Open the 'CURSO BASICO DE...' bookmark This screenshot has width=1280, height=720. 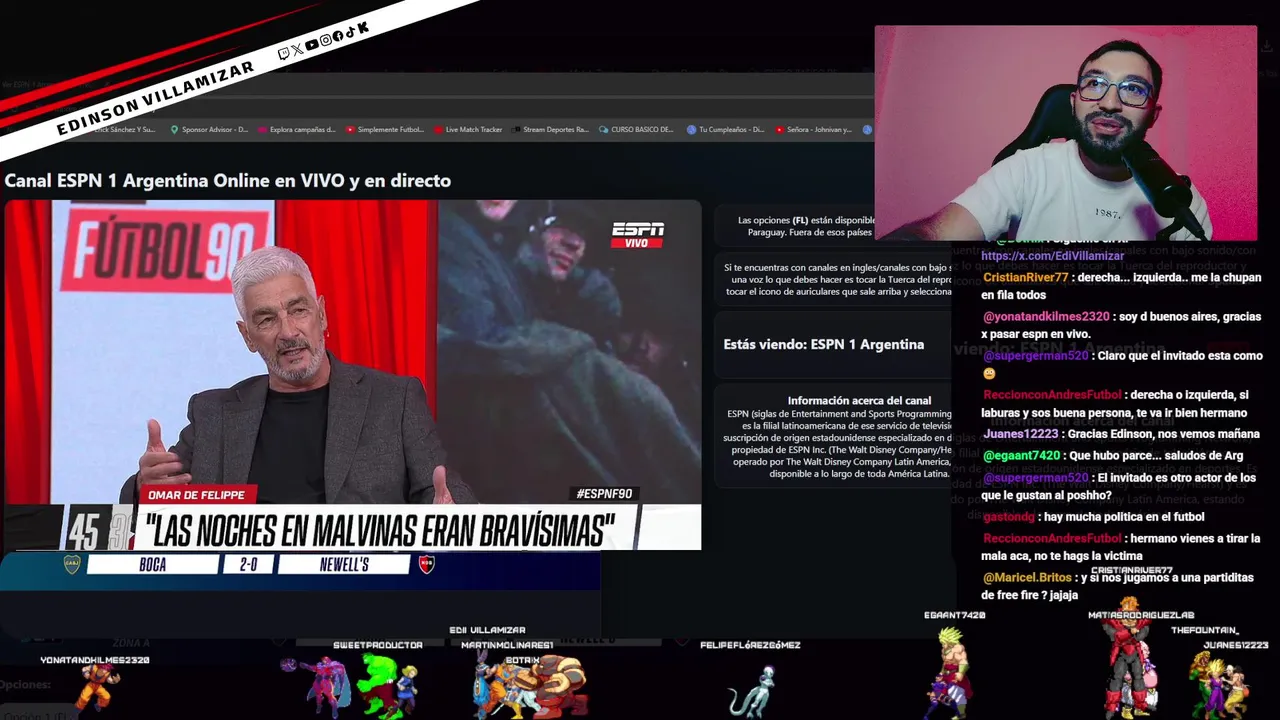636,129
